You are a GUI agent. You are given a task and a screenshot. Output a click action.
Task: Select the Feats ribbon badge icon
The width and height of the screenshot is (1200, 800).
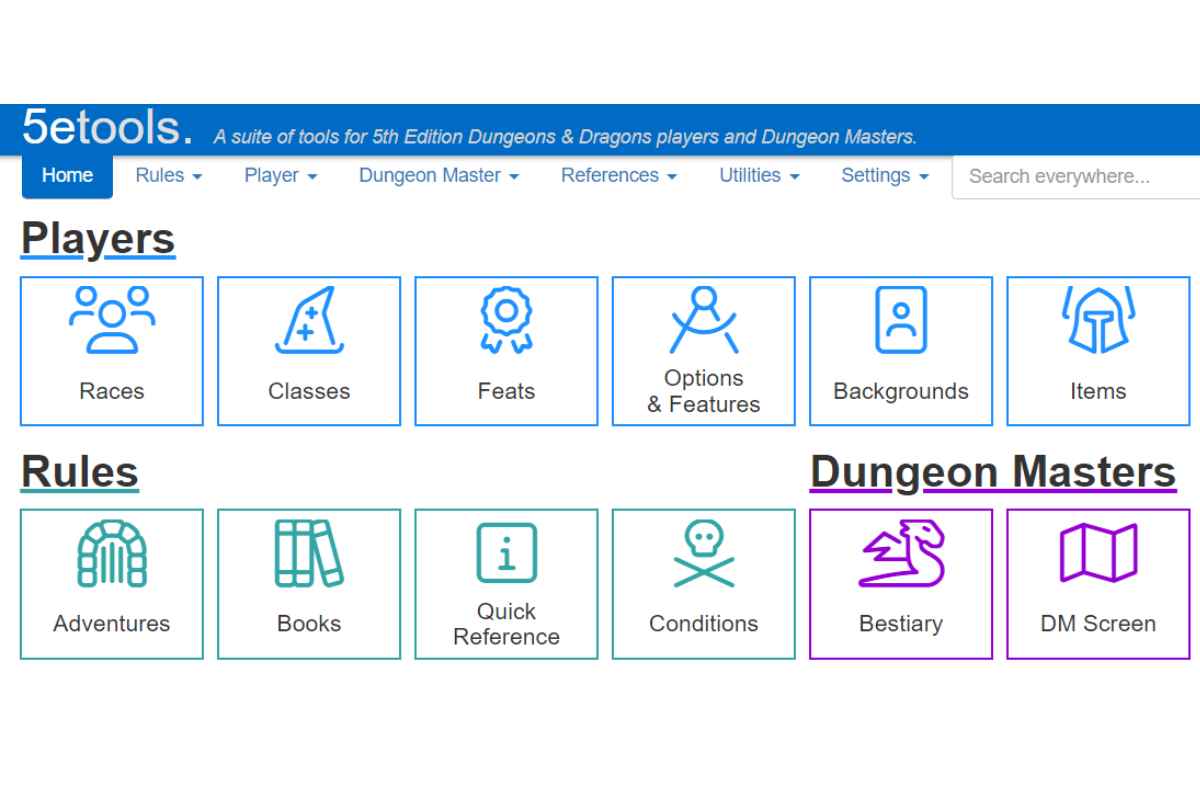[x=506, y=320]
